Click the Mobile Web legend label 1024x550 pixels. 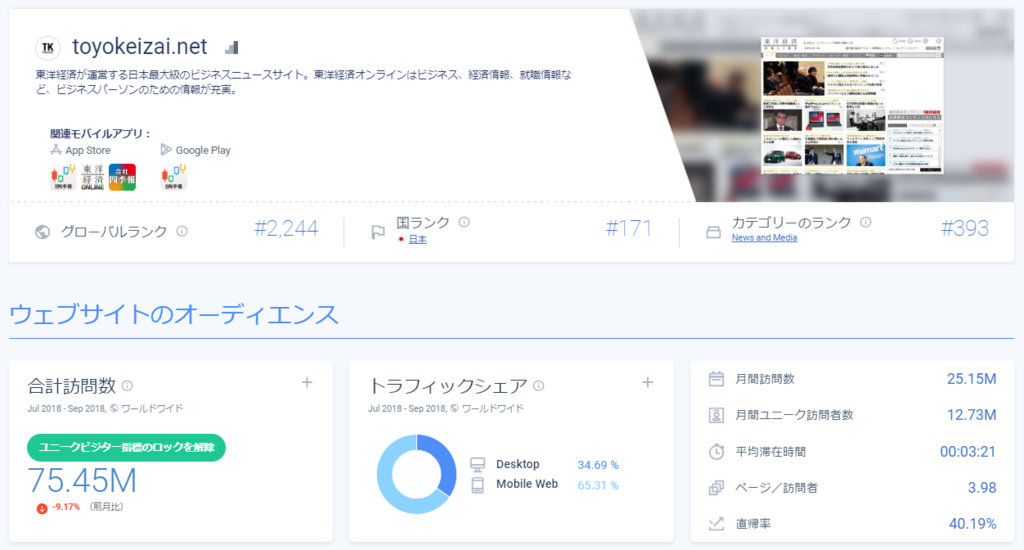[527, 484]
